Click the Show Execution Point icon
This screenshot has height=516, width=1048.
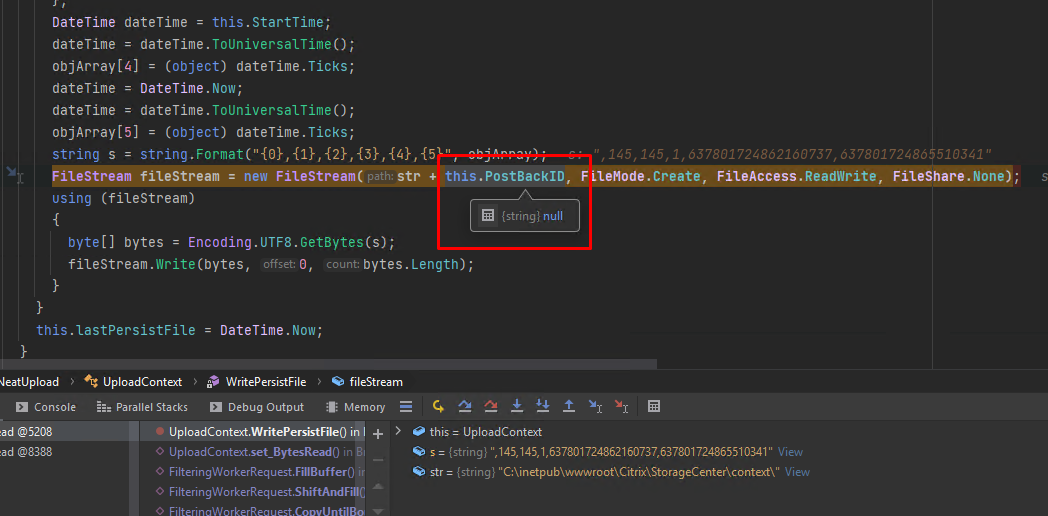pos(438,407)
